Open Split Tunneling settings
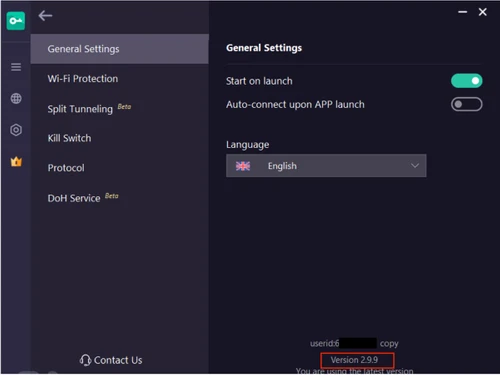Image resolution: width=500 pixels, height=375 pixels. coord(80,109)
